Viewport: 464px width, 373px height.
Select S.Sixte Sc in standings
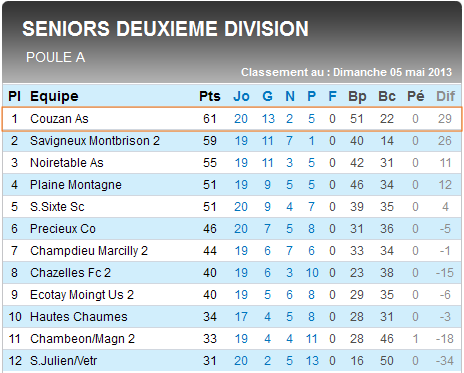pyautogui.click(x=57, y=207)
